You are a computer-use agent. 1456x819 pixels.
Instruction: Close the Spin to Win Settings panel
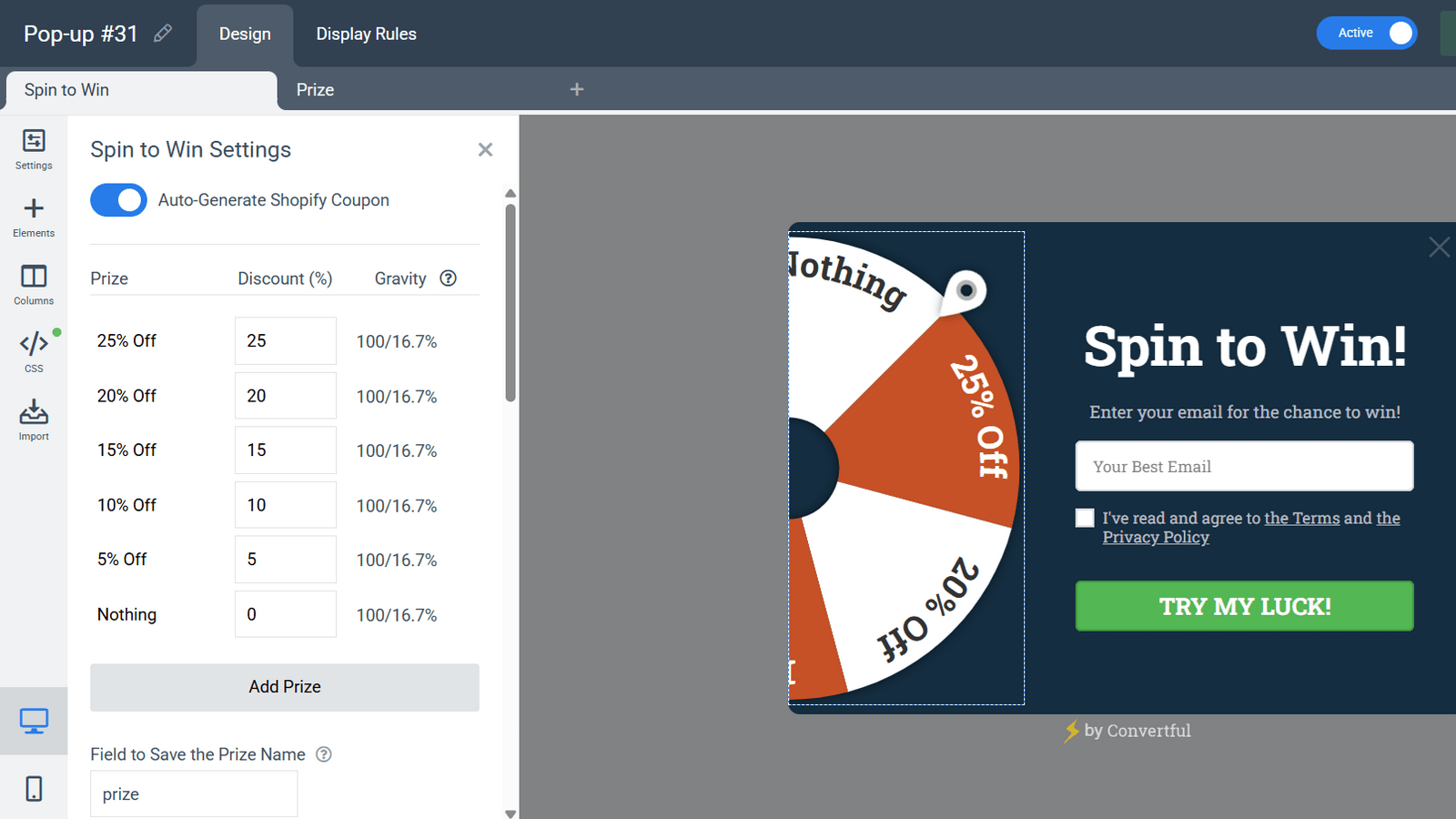(x=485, y=149)
